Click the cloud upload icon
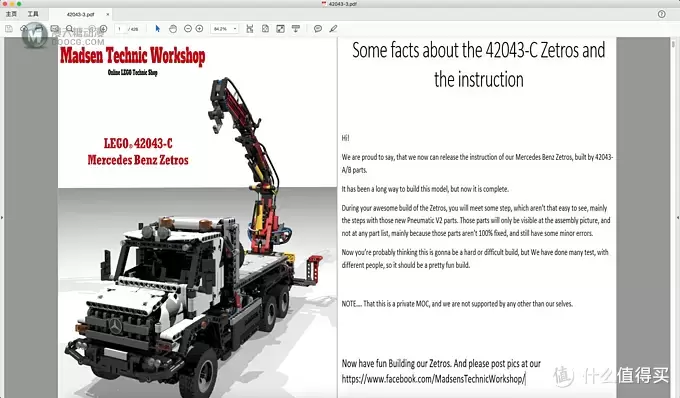This screenshot has width=680, height=398. tap(24, 29)
